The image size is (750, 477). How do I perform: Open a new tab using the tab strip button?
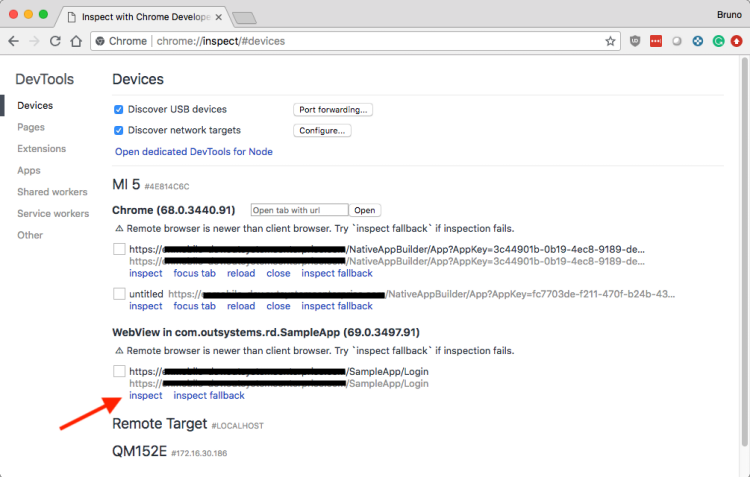(x=245, y=17)
